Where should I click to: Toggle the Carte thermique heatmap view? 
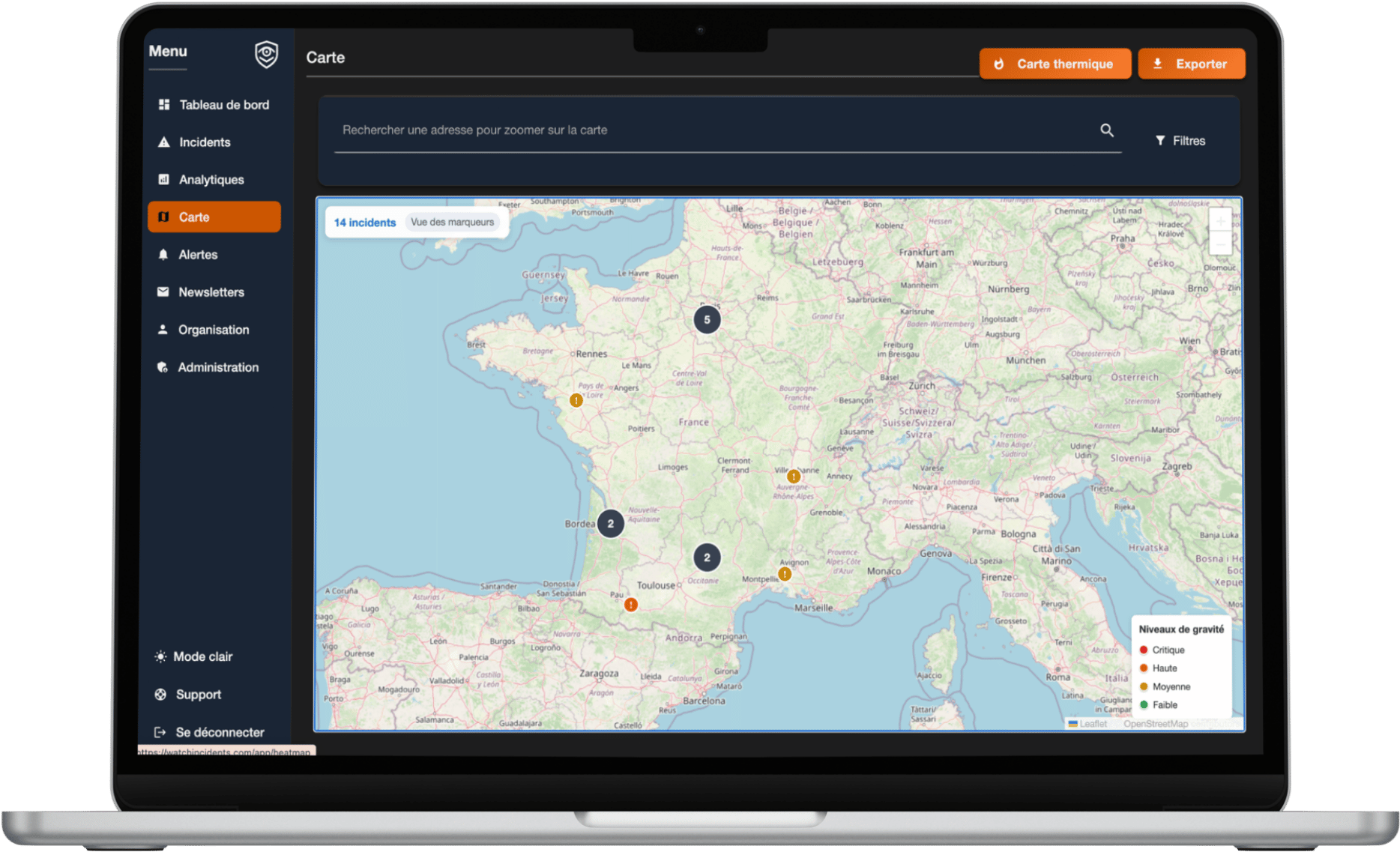click(x=1054, y=64)
